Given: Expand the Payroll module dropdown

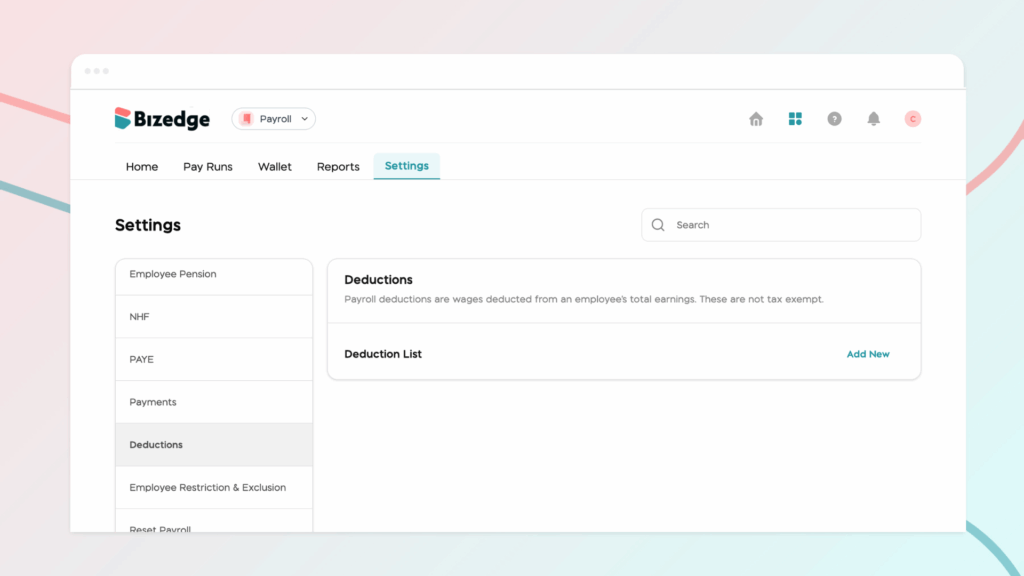Looking at the screenshot, I should 273,119.
